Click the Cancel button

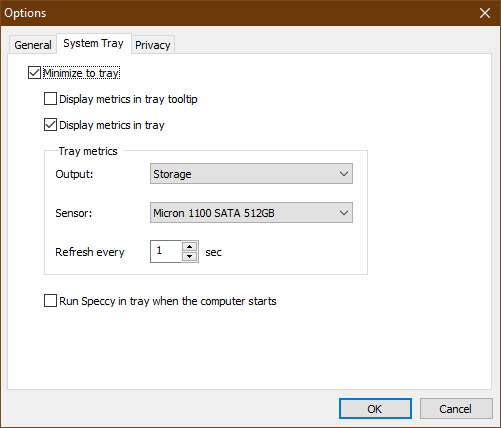tap(456, 409)
